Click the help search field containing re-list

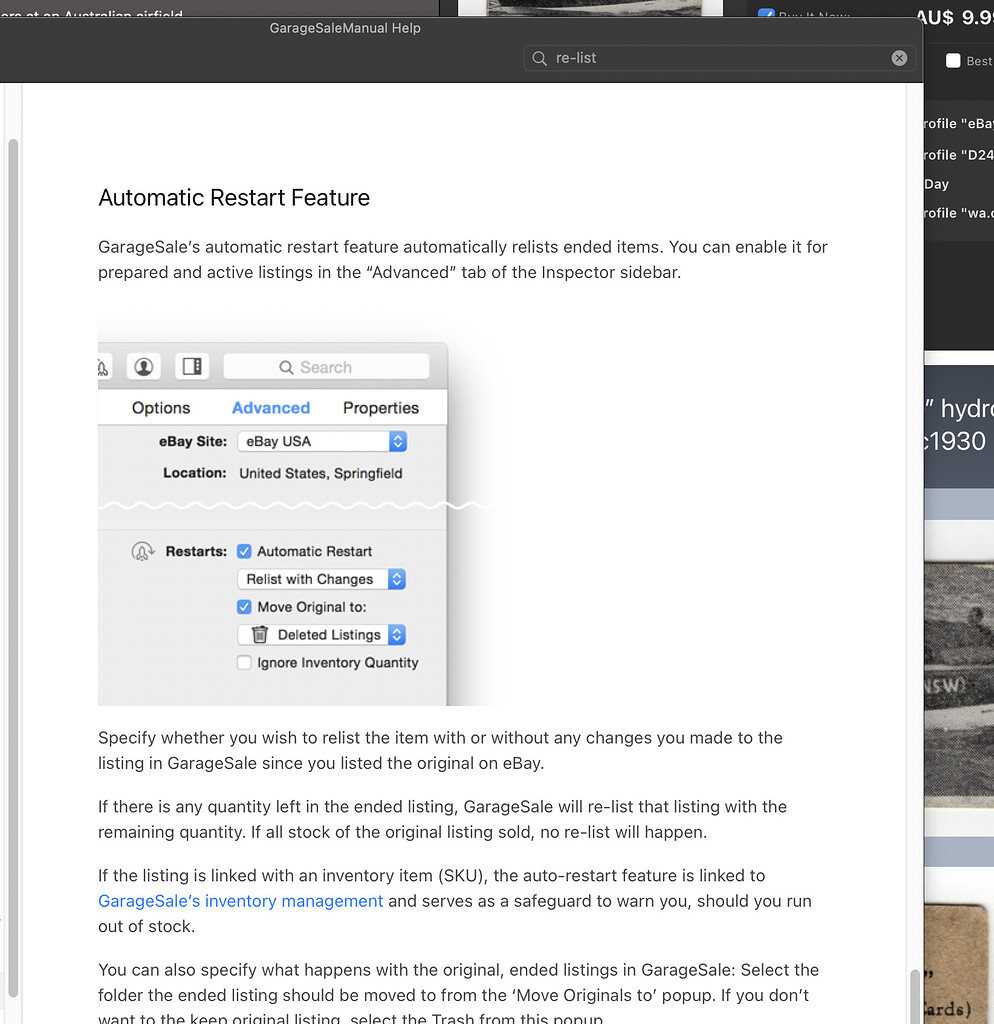[719, 58]
